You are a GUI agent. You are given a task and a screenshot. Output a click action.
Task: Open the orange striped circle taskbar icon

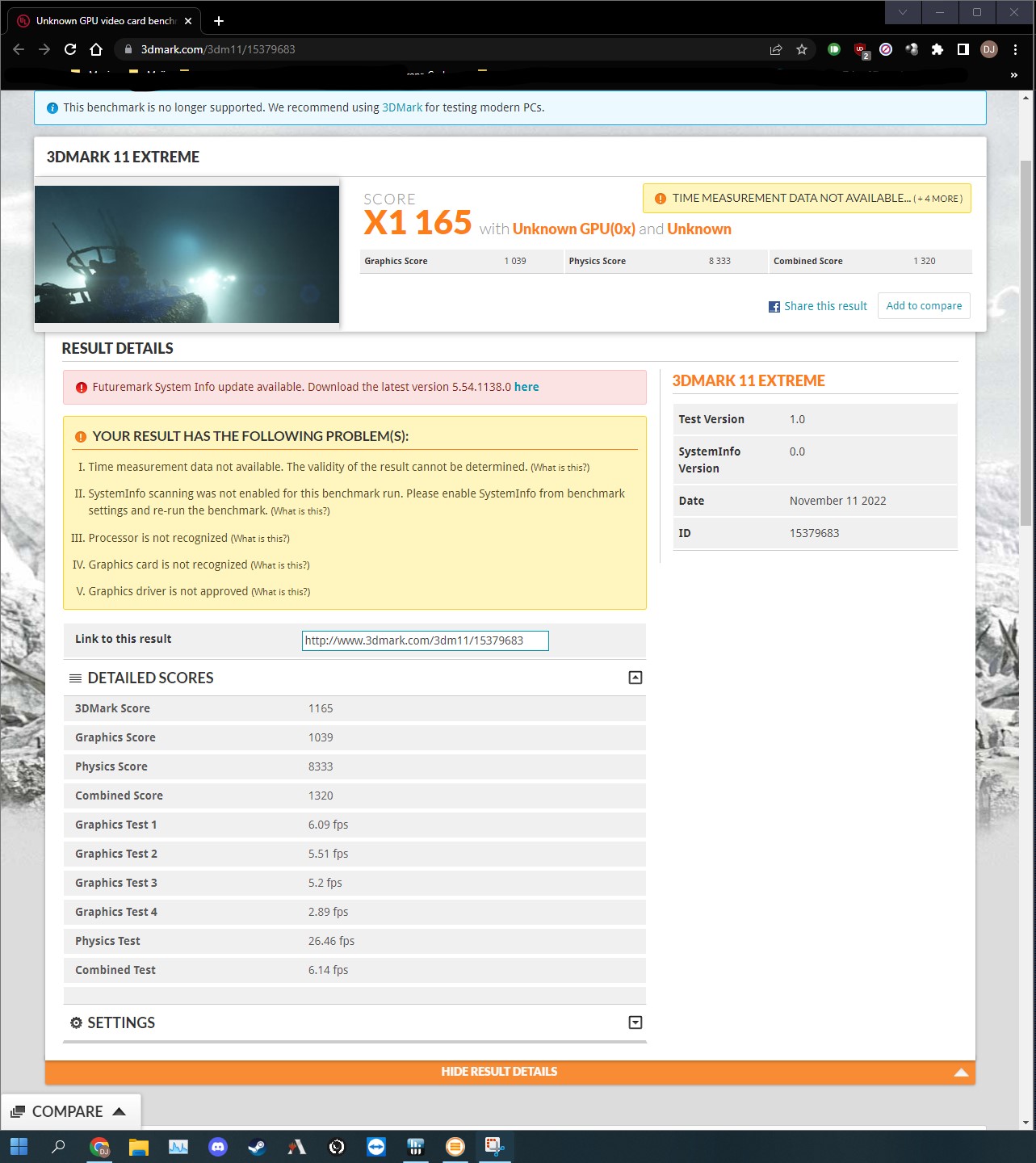(x=455, y=1147)
